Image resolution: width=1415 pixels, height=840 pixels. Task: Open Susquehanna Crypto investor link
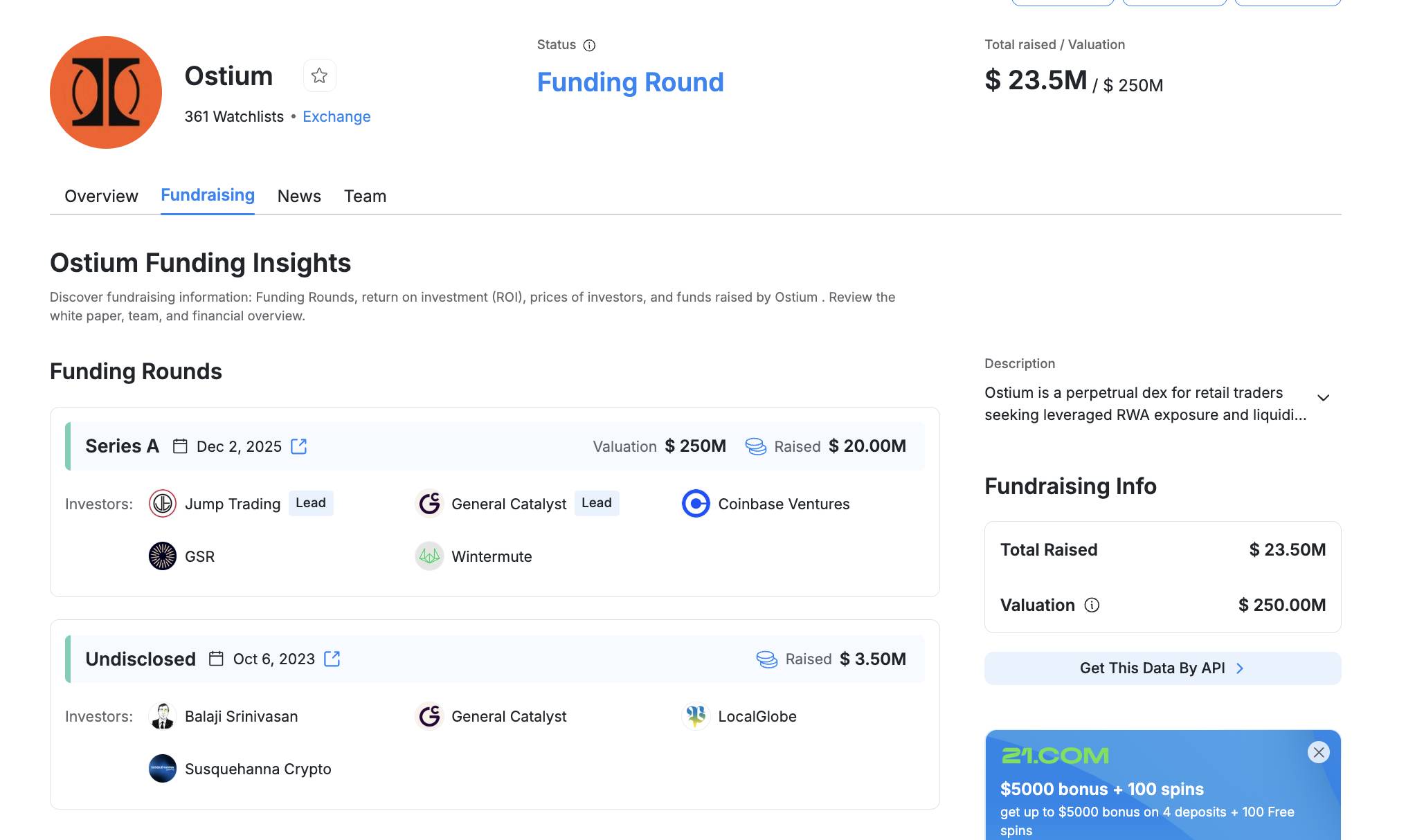coord(258,769)
